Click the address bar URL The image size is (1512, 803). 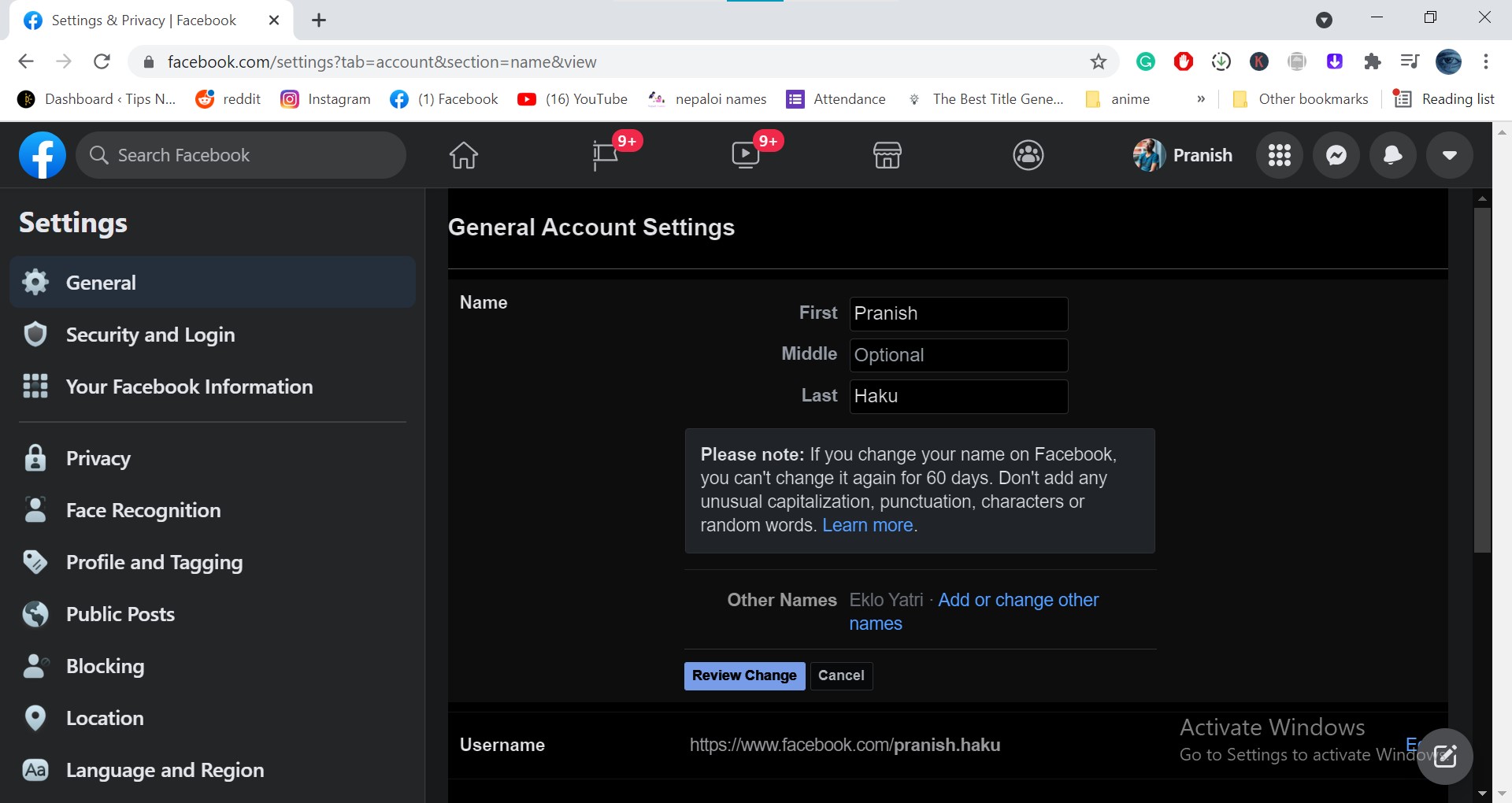click(382, 61)
